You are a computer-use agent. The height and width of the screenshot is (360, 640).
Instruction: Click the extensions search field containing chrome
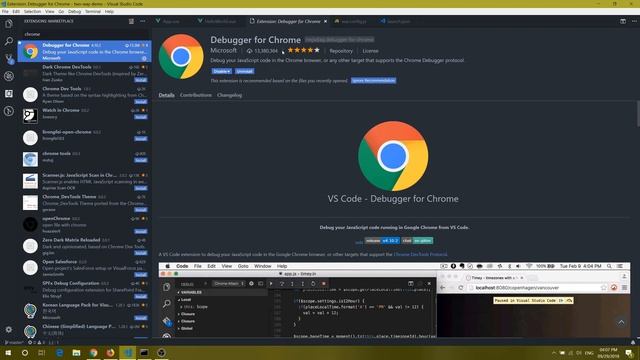(85, 34)
